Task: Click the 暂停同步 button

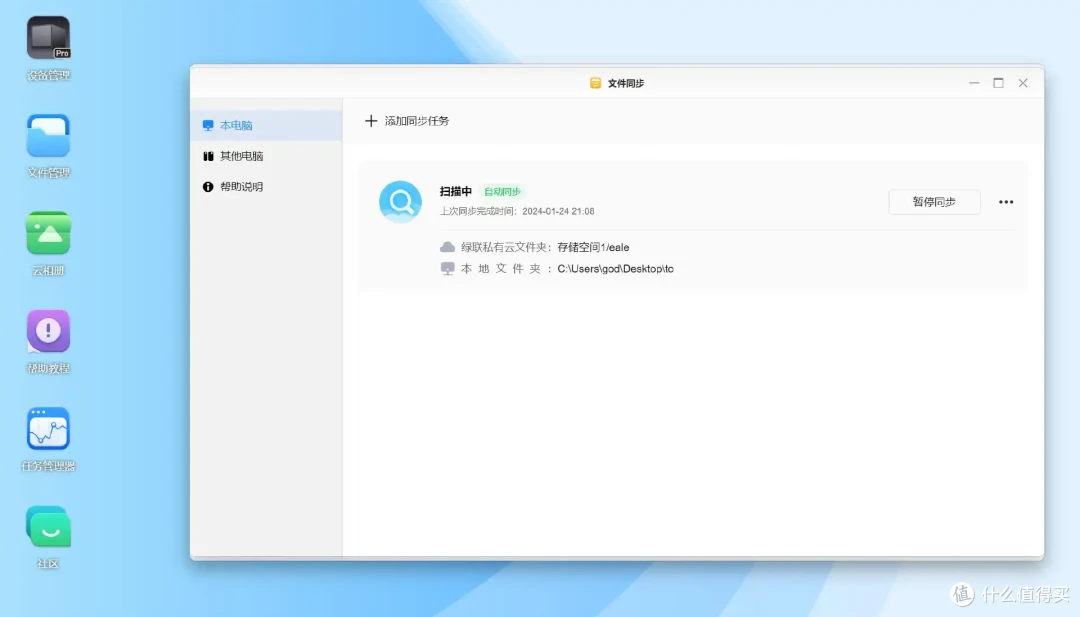Action: pos(934,202)
